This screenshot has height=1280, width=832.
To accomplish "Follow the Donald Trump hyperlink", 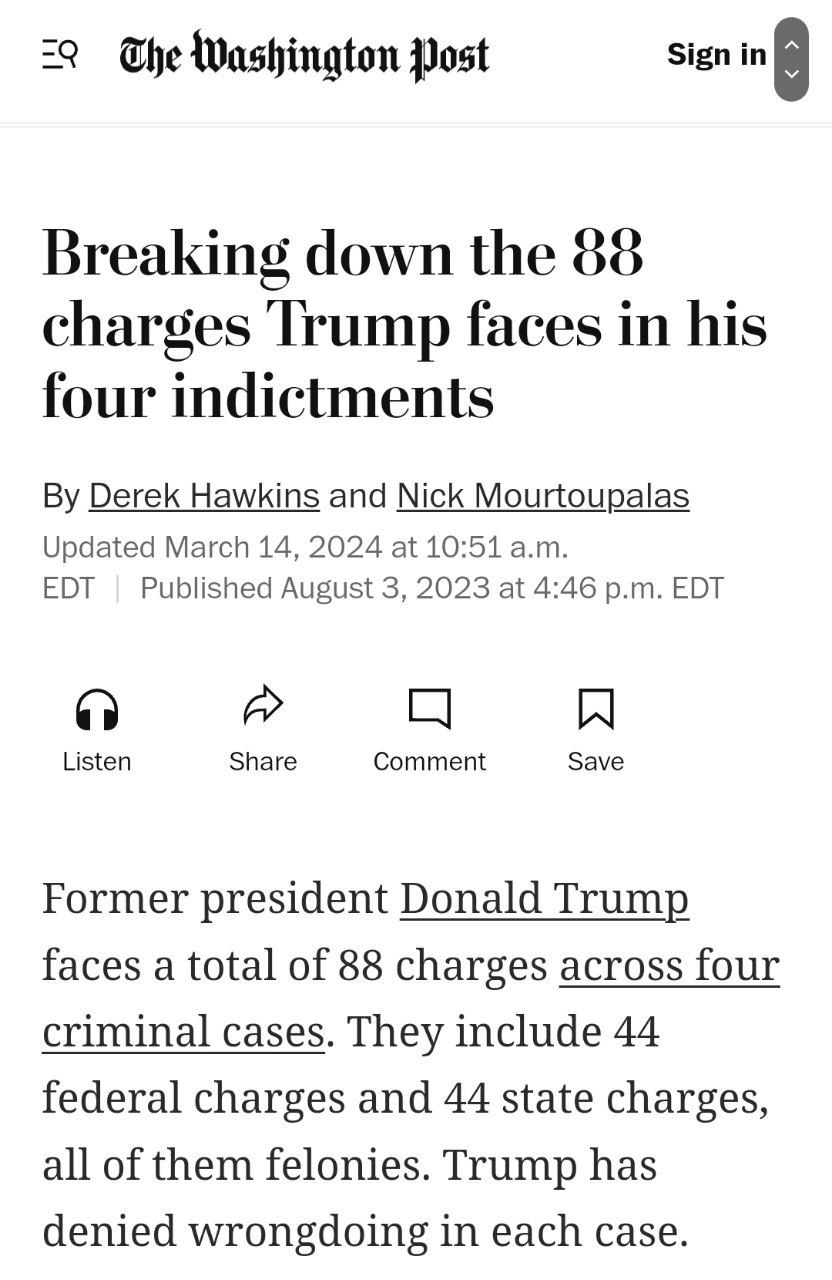I will 544,898.
